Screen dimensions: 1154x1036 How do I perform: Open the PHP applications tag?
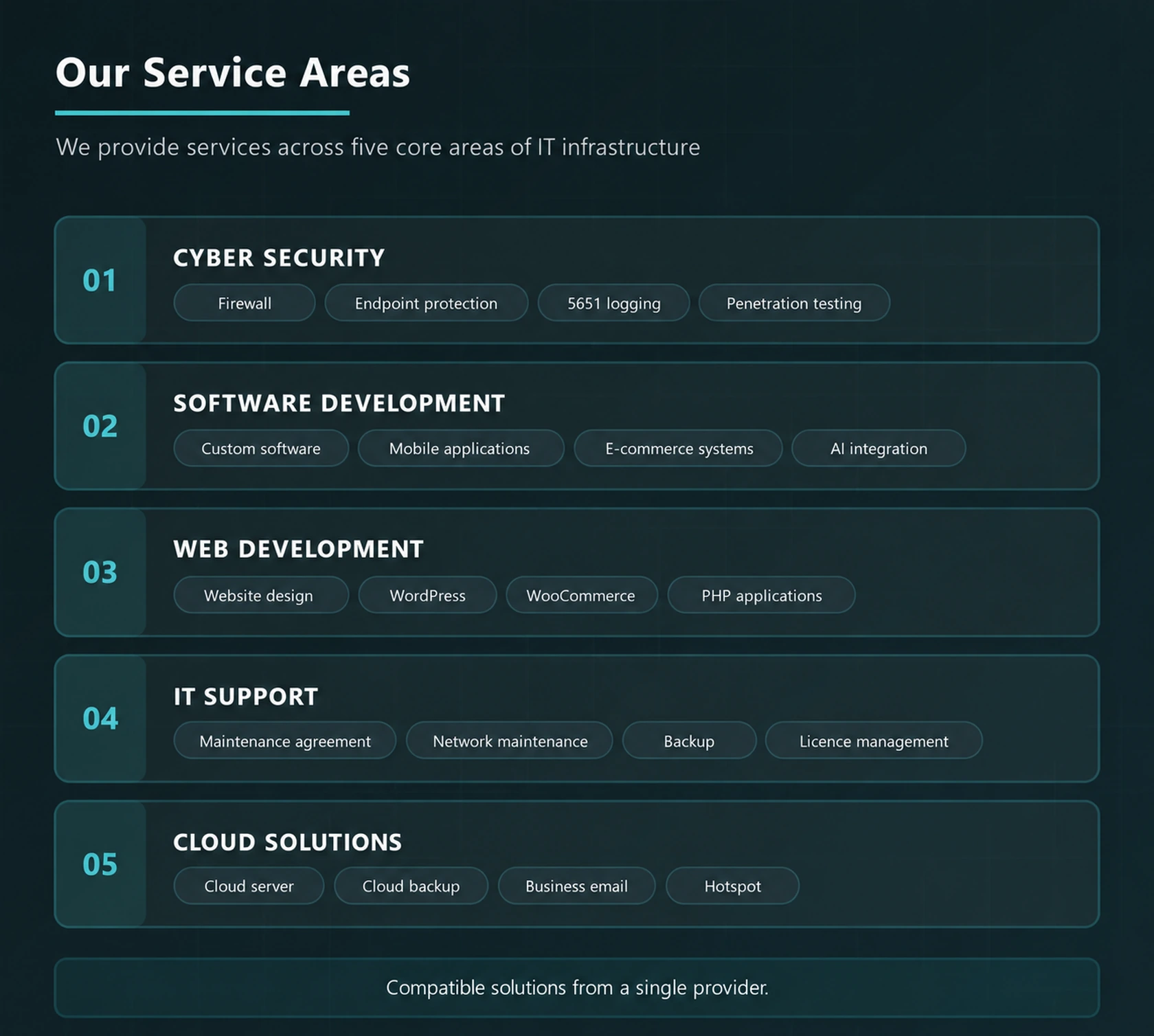click(761, 595)
